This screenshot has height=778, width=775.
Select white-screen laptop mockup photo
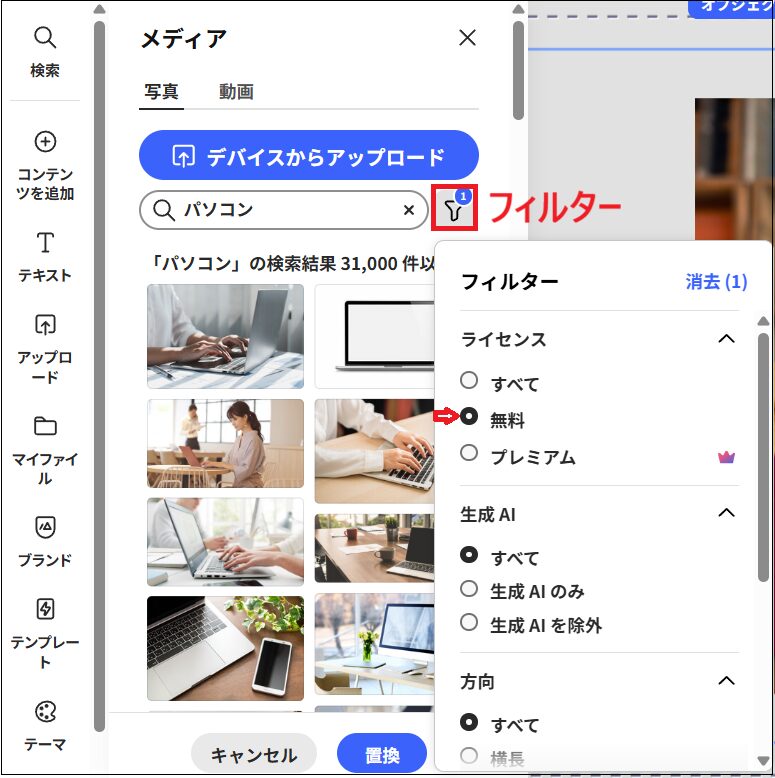(x=375, y=336)
